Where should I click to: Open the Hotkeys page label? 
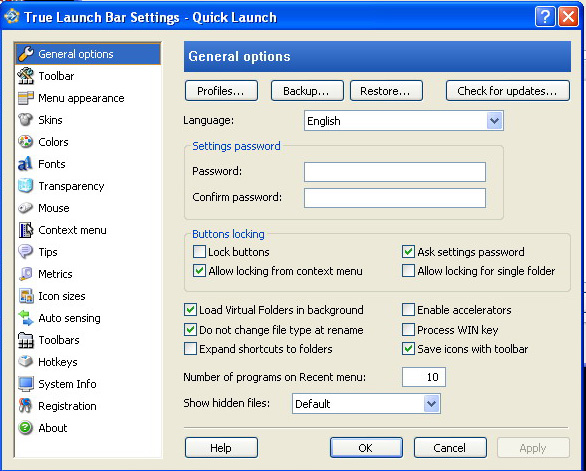[58, 362]
